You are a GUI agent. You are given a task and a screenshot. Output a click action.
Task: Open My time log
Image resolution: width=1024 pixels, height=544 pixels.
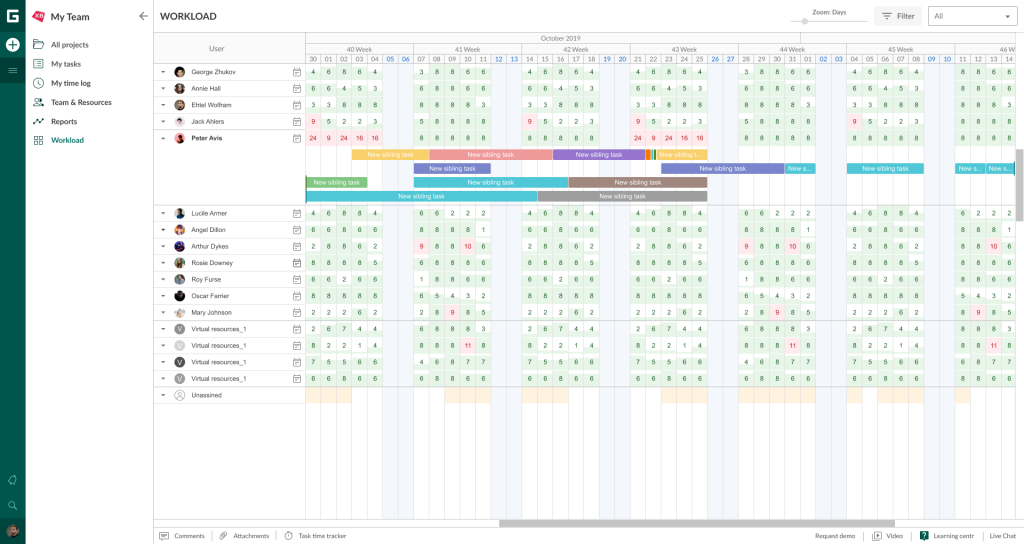pos(71,83)
